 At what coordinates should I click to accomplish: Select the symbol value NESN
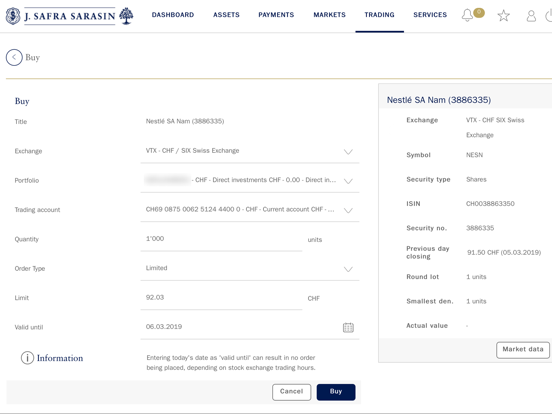(474, 155)
